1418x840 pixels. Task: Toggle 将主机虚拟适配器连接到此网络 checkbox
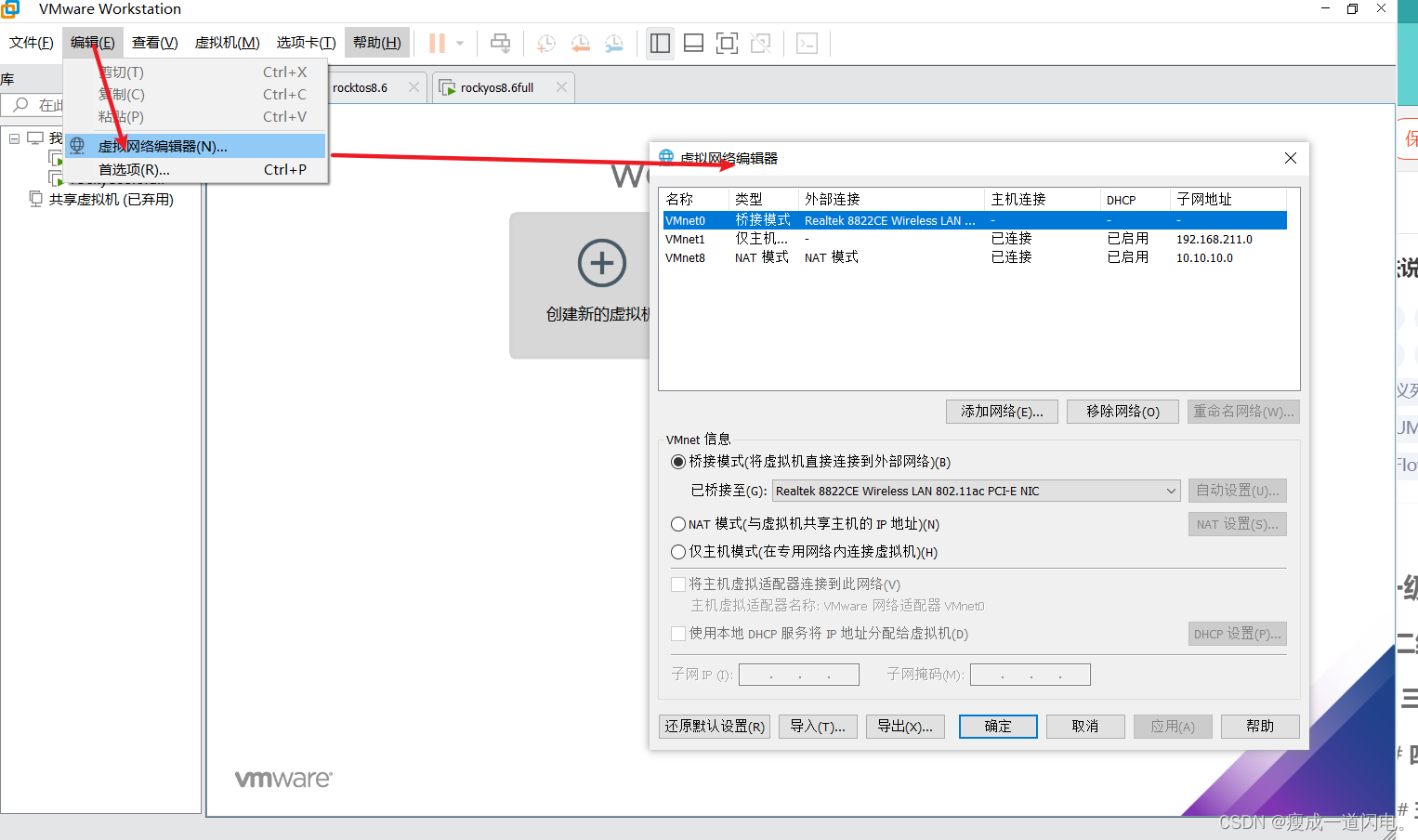[x=678, y=584]
